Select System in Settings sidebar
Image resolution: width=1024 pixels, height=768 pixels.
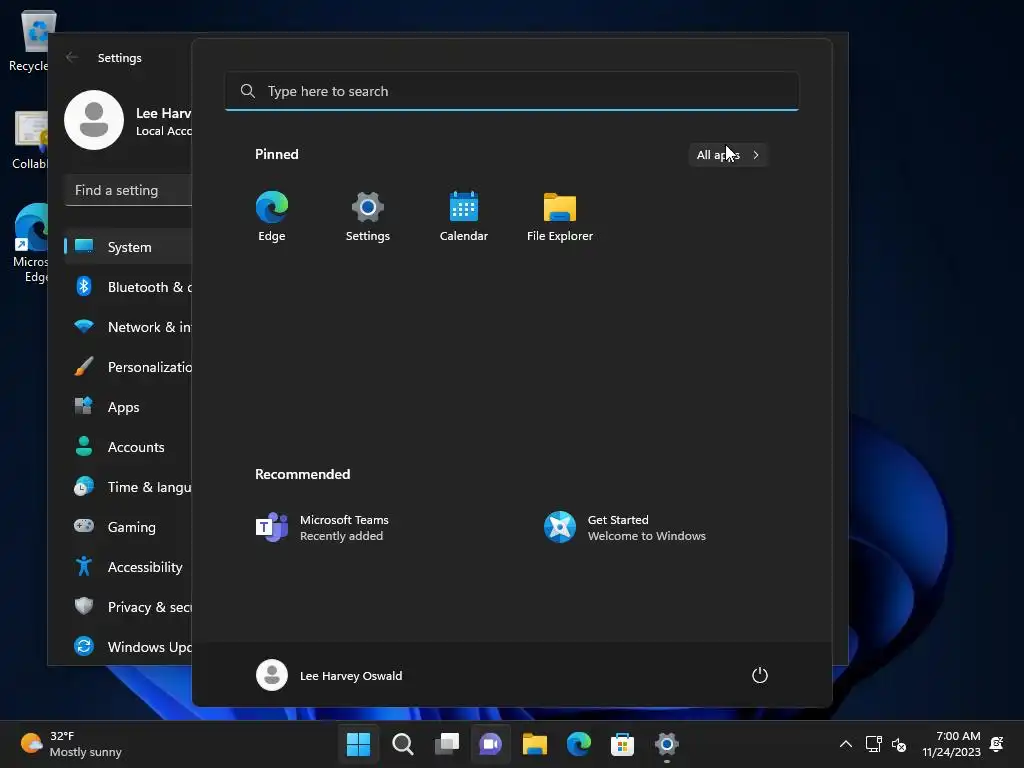(129, 247)
